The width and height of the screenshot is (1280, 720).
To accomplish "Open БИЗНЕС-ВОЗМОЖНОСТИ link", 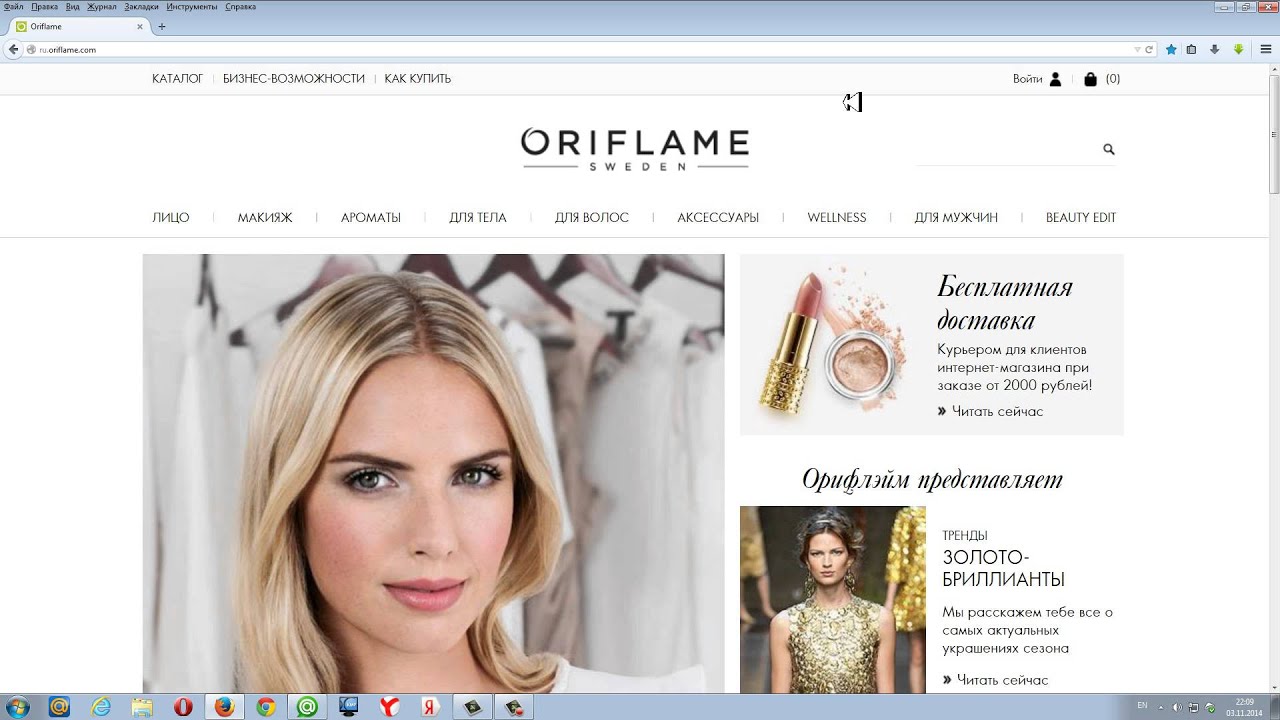I will [294, 79].
